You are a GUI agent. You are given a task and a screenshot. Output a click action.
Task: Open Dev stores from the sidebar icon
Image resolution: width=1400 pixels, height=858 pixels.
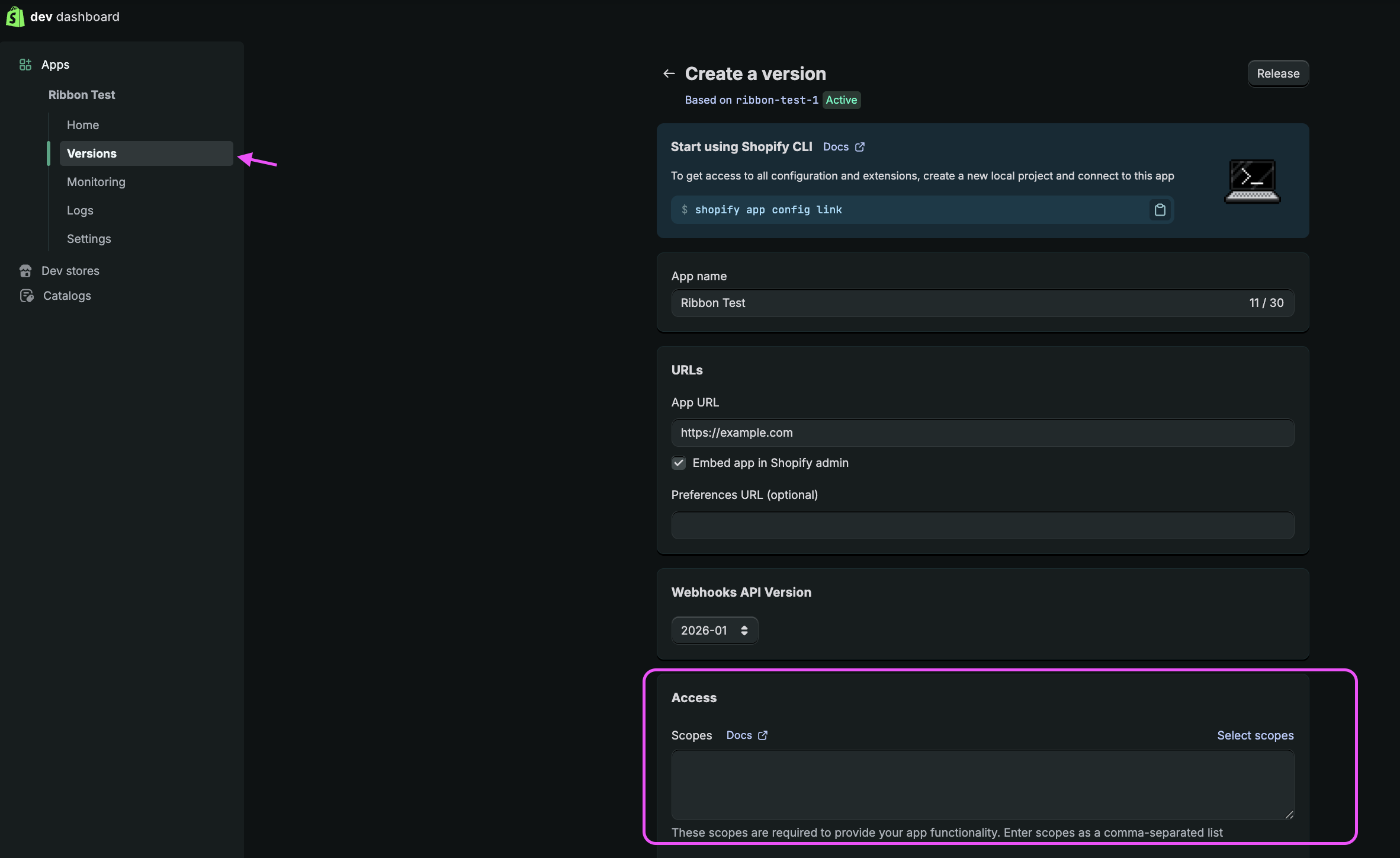tap(25, 271)
